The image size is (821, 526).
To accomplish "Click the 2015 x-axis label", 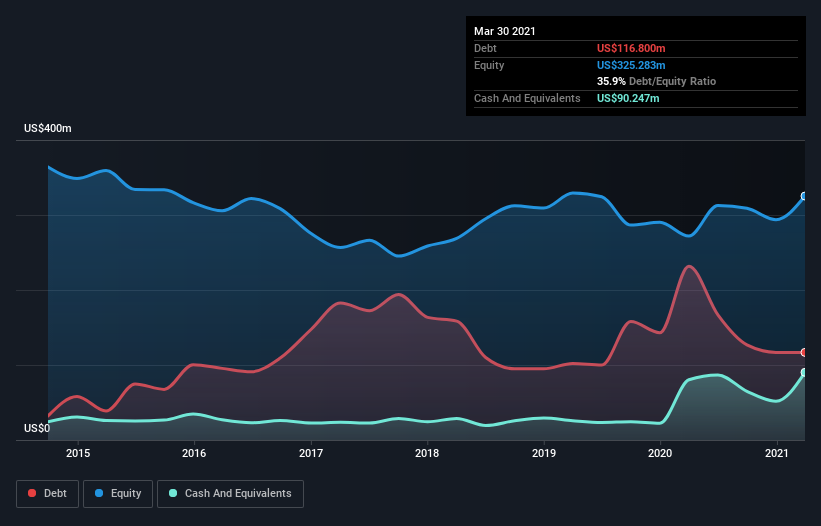I will tap(77, 453).
